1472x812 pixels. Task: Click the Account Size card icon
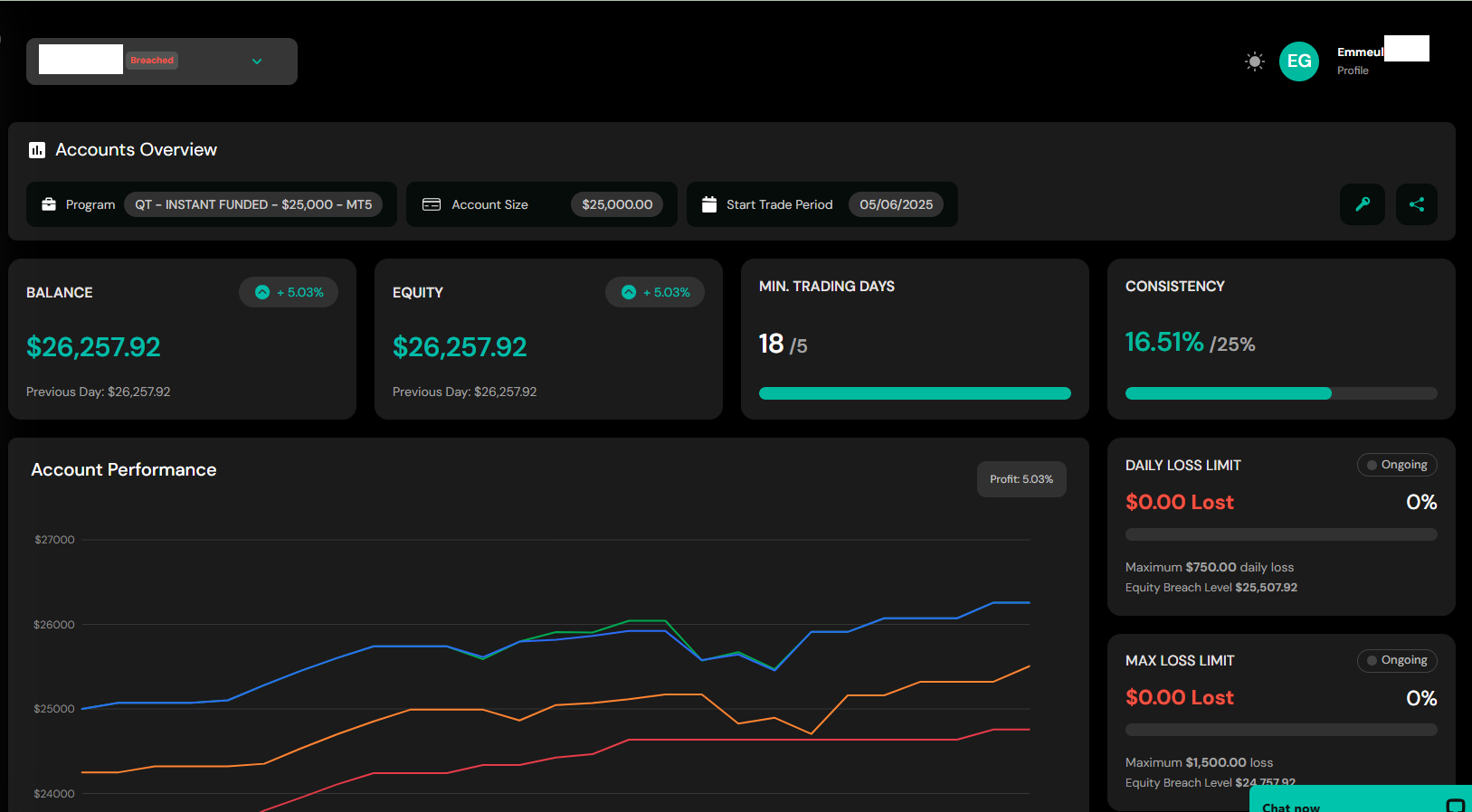tap(432, 204)
